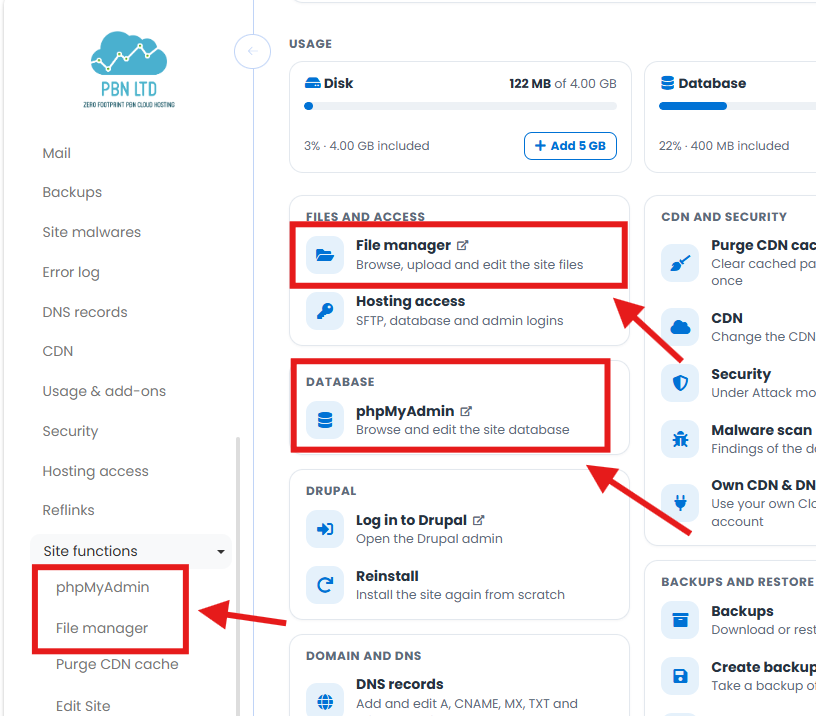The image size is (816, 716).
Task: Select CDN in the sidebar menu
Action: [x=58, y=351]
